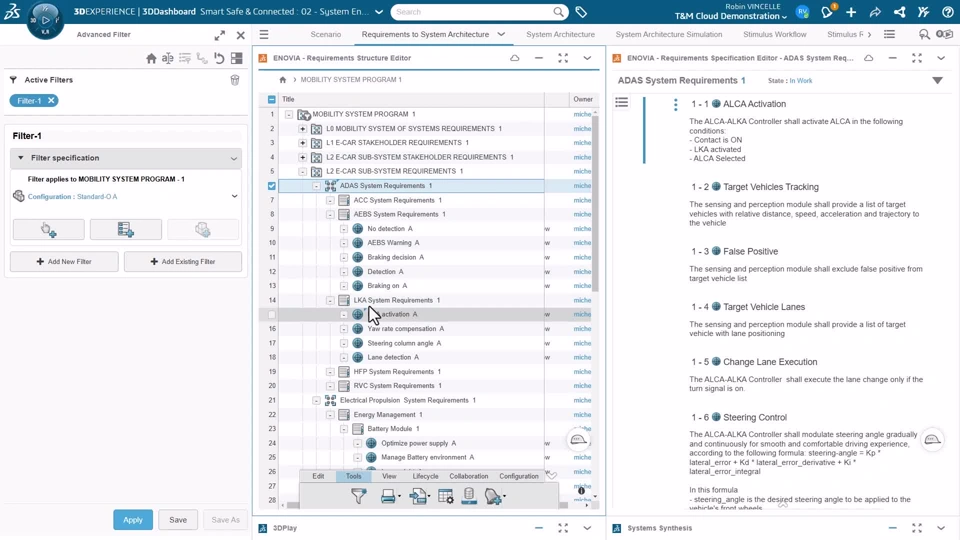Viewport: 960px width, 540px height.
Task: Open the Collaboration tab in action bar
Action: point(469,476)
